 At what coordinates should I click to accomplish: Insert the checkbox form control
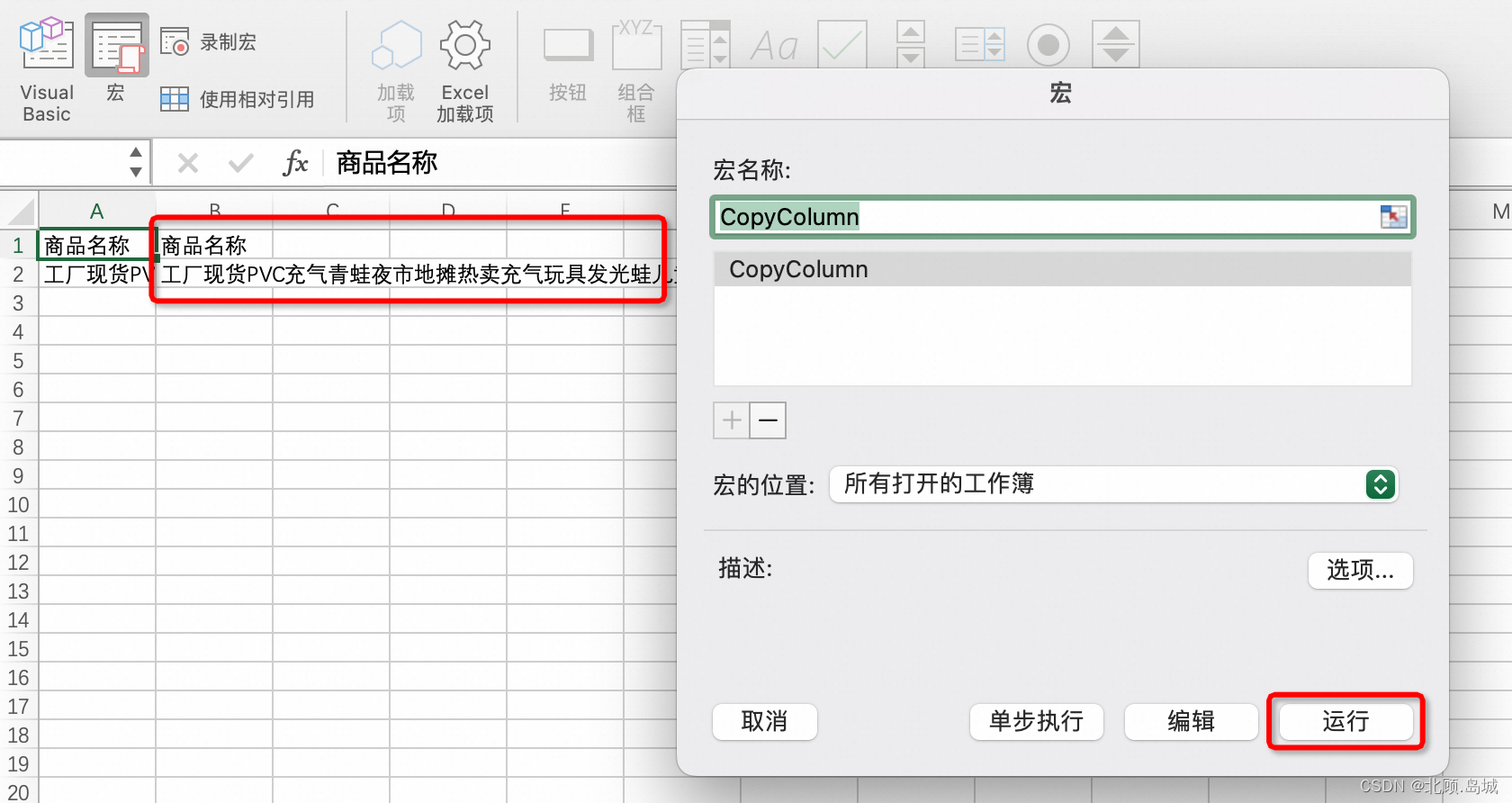(x=842, y=44)
